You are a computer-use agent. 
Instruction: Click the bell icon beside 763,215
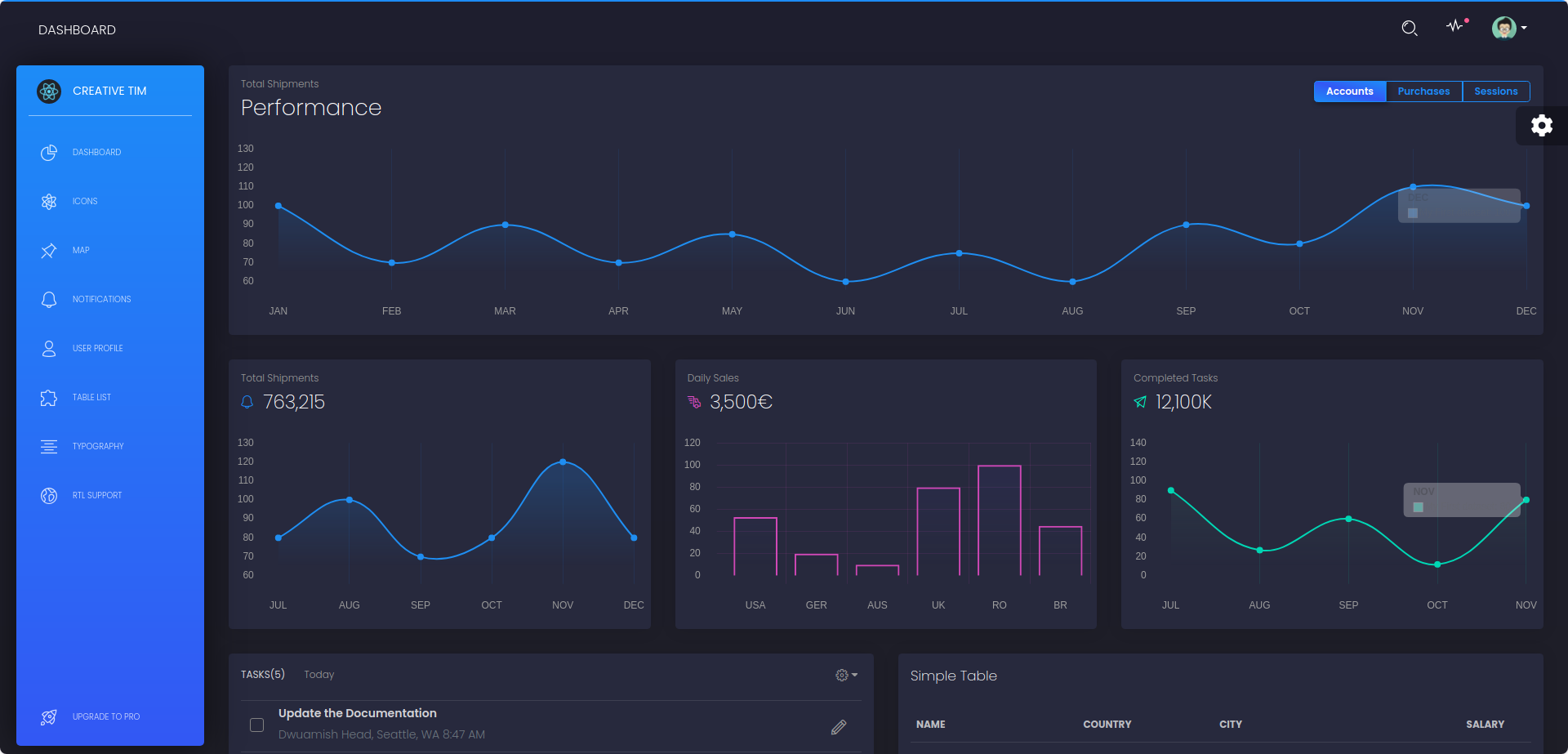pos(247,402)
